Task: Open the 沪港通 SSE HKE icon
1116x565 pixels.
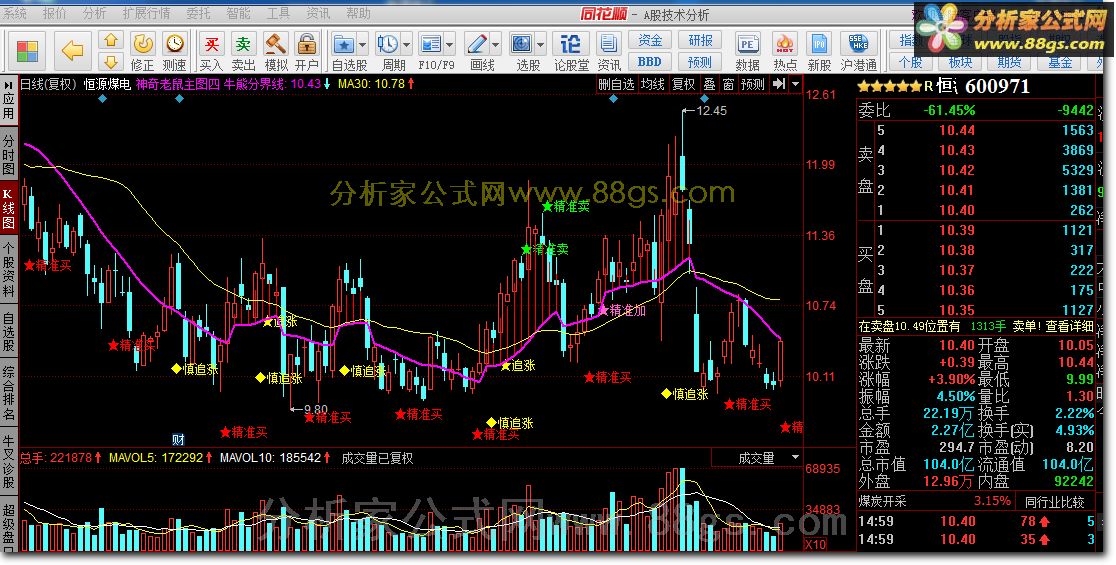Action: point(858,44)
